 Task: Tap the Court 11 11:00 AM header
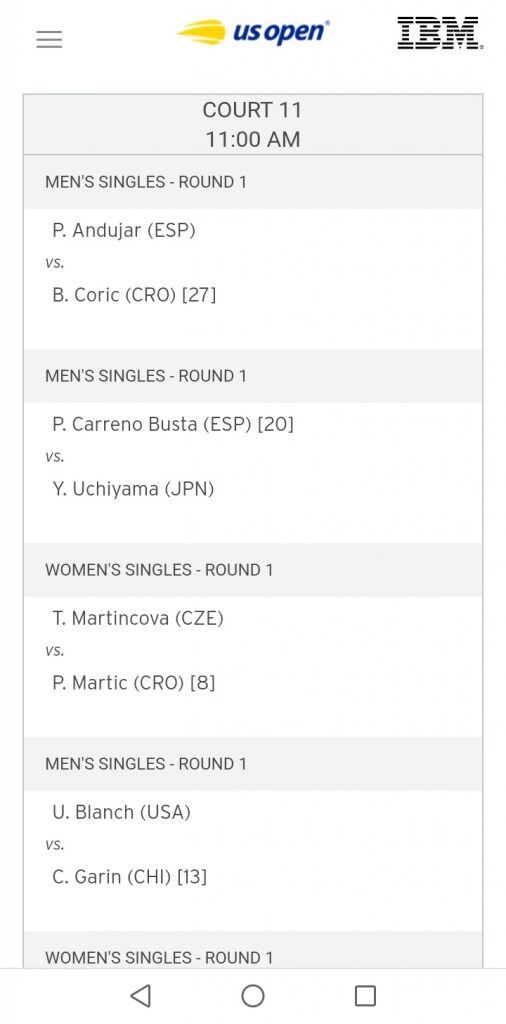tap(253, 125)
